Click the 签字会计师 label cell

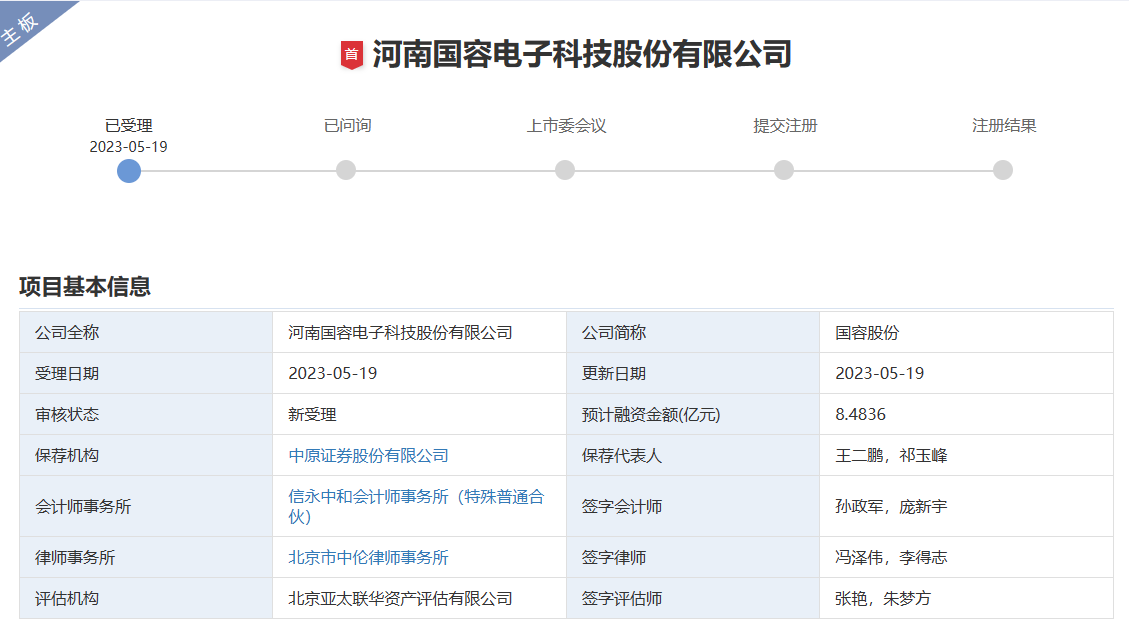693,507
